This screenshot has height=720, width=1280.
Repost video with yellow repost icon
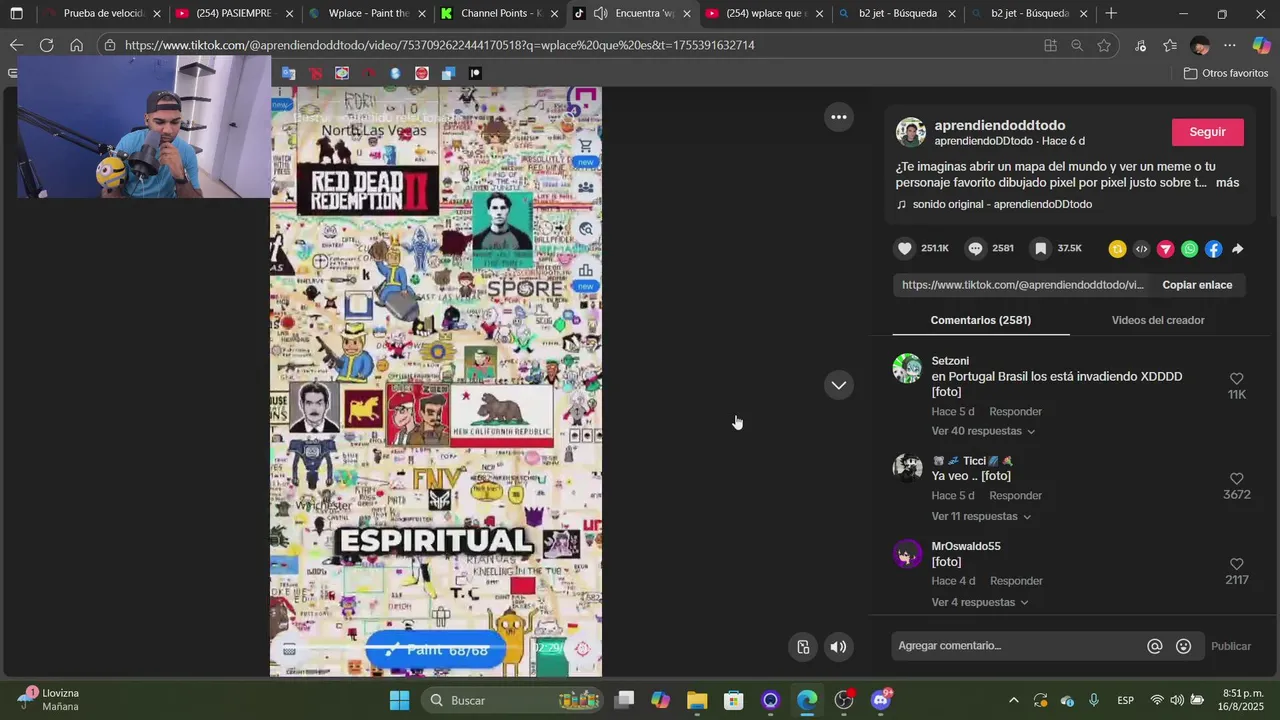coord(1117,249)
